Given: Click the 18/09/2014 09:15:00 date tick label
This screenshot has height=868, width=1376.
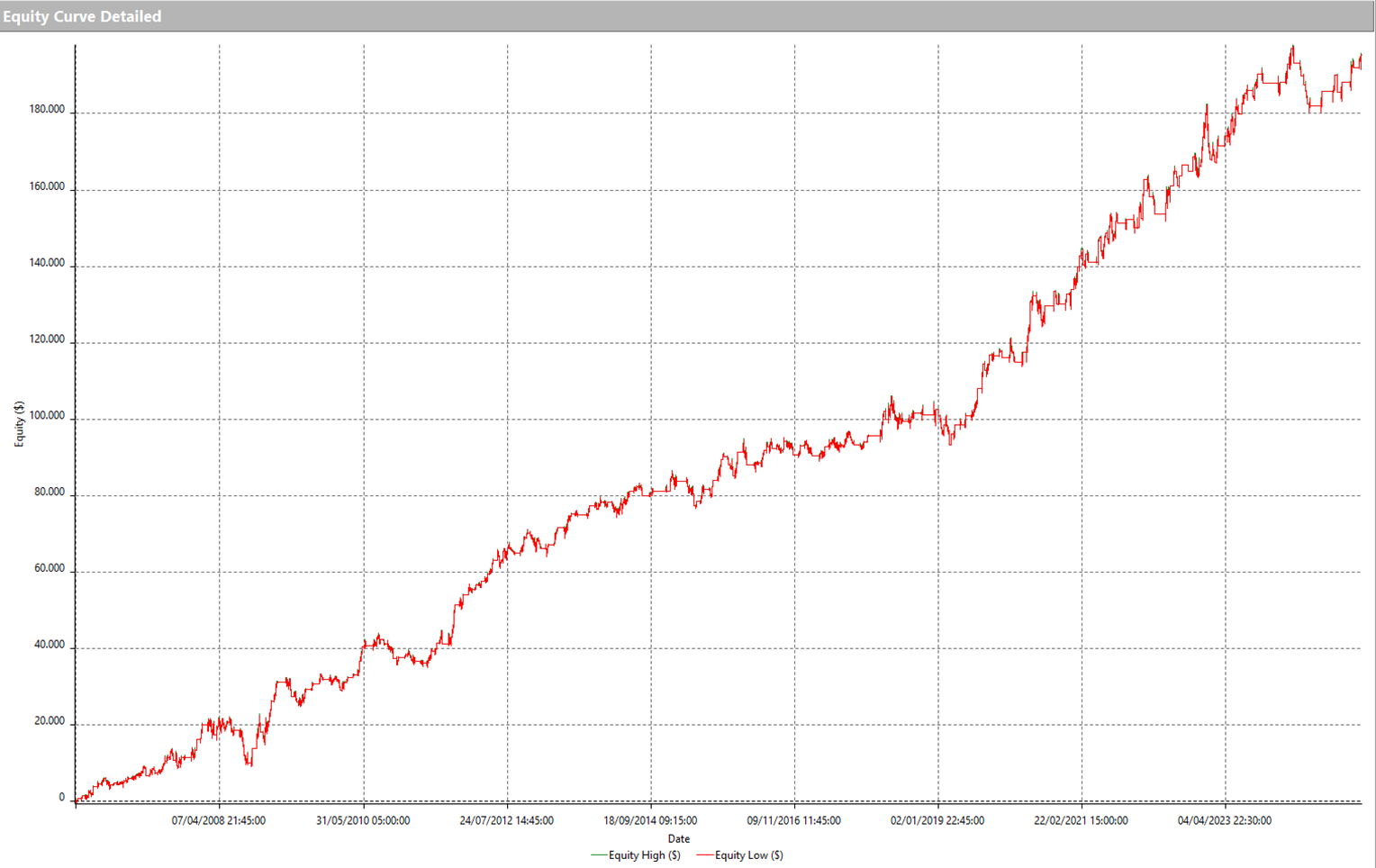Looking at the screenshot, I should tap(653, 820).
